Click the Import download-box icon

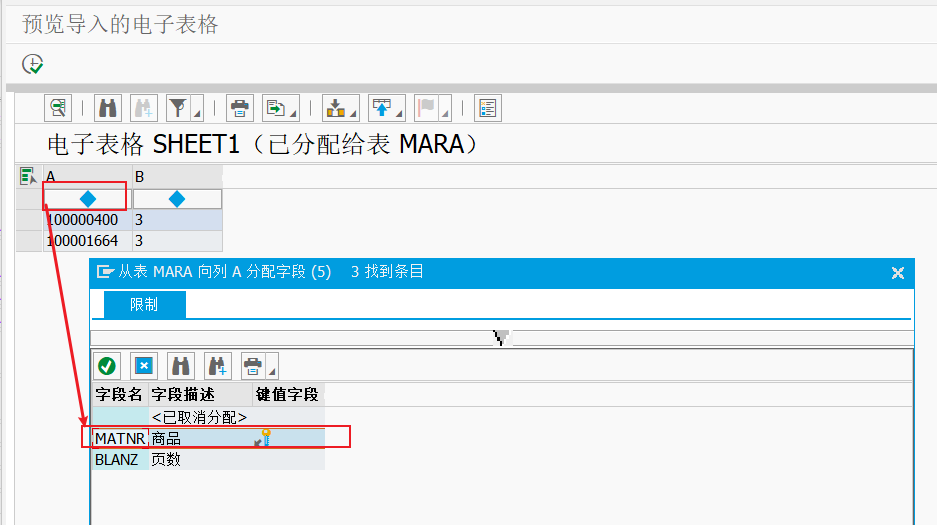[x=336, y=108]
